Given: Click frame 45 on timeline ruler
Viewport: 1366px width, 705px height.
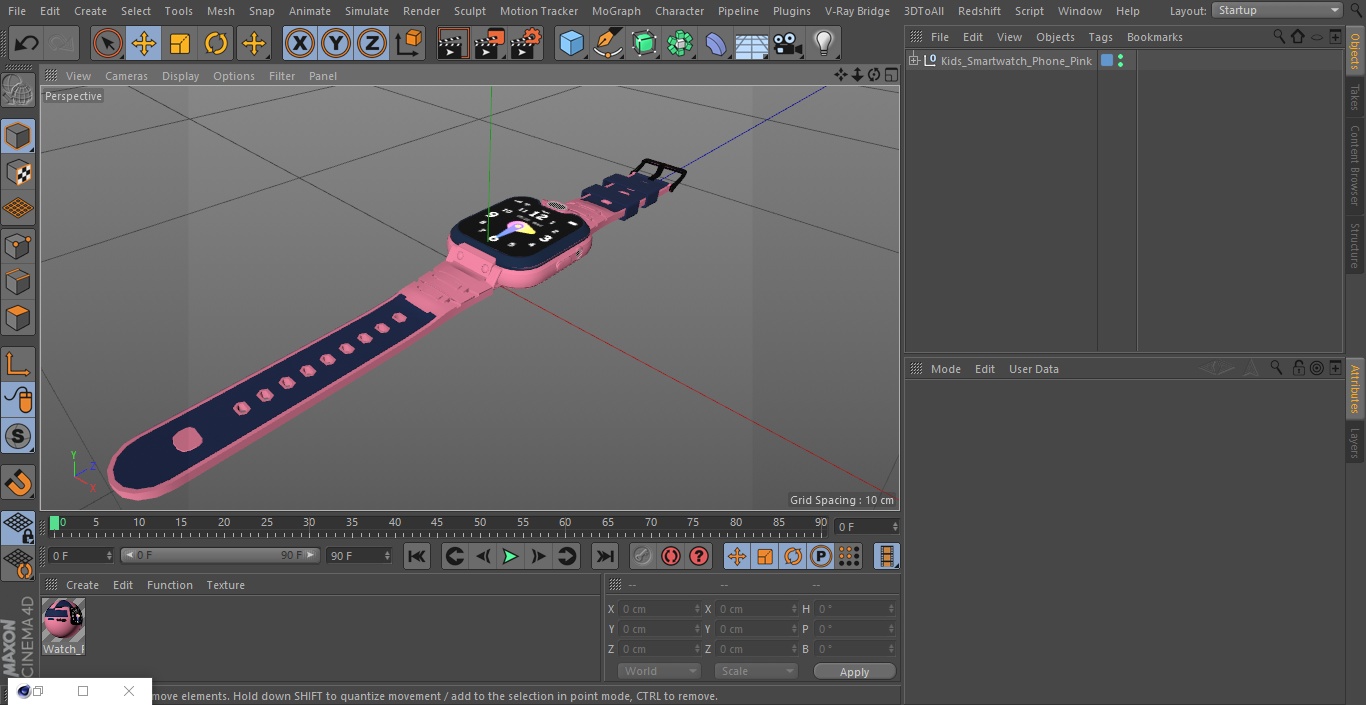Looking at the screenshot, I should (437, 523).
